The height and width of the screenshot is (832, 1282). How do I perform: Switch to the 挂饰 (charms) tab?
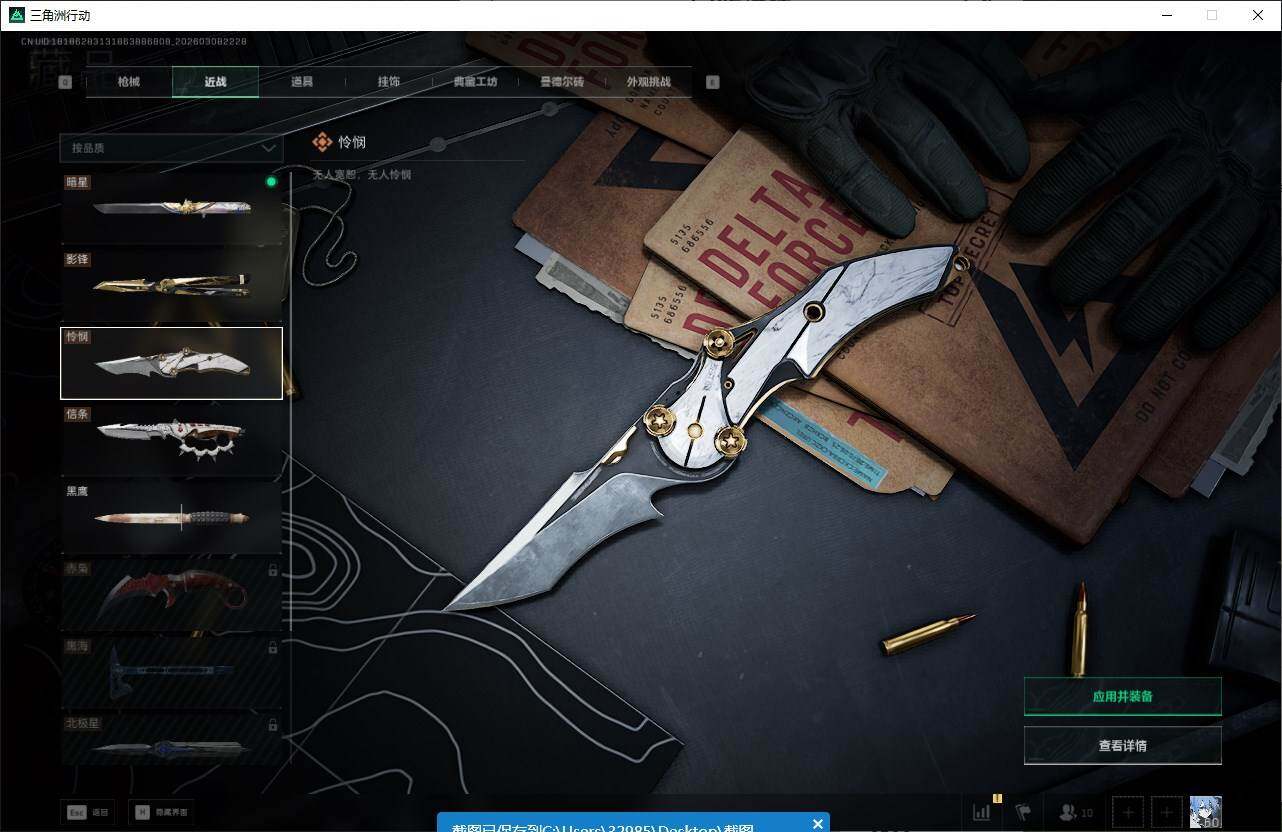(x=389, y=82)
